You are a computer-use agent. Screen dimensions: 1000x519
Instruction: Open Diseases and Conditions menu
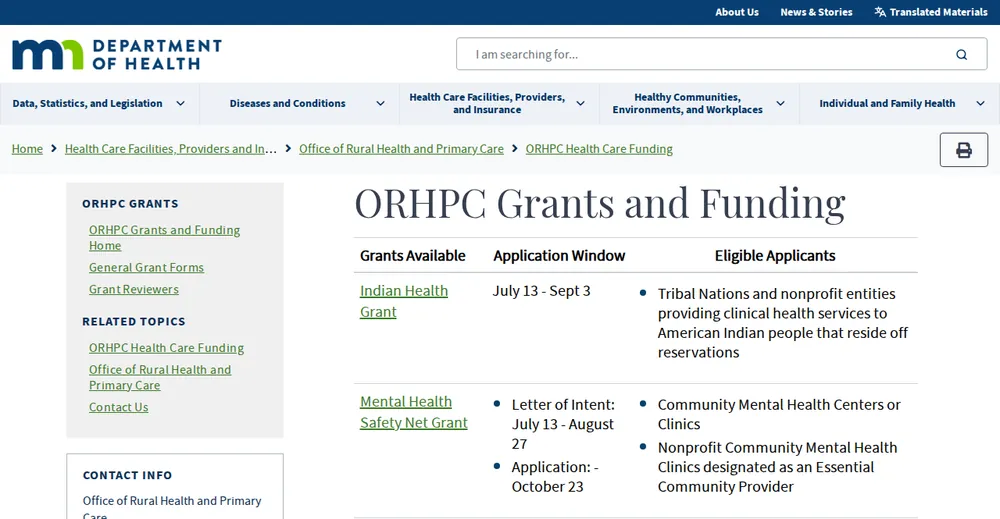coord(288,103)
